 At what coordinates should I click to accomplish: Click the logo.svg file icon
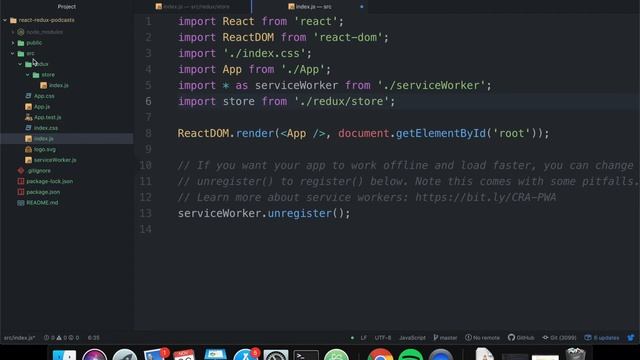click(28, 149)
